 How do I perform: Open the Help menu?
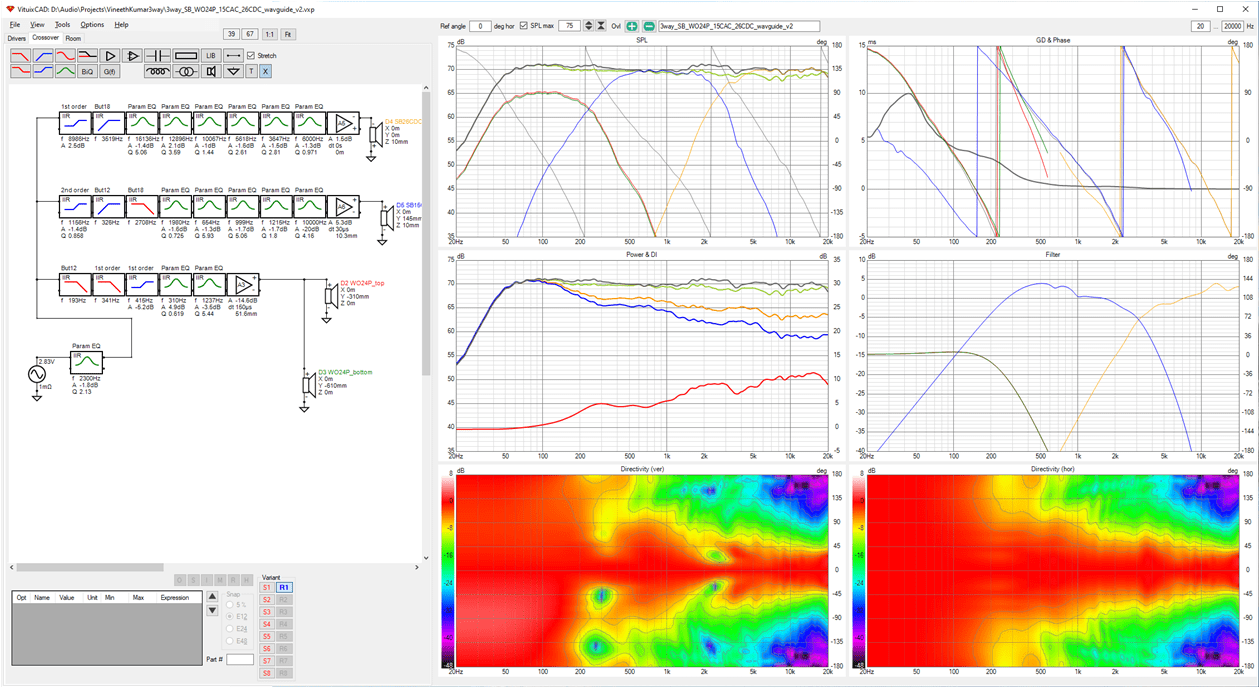click(x=121, y=24)
